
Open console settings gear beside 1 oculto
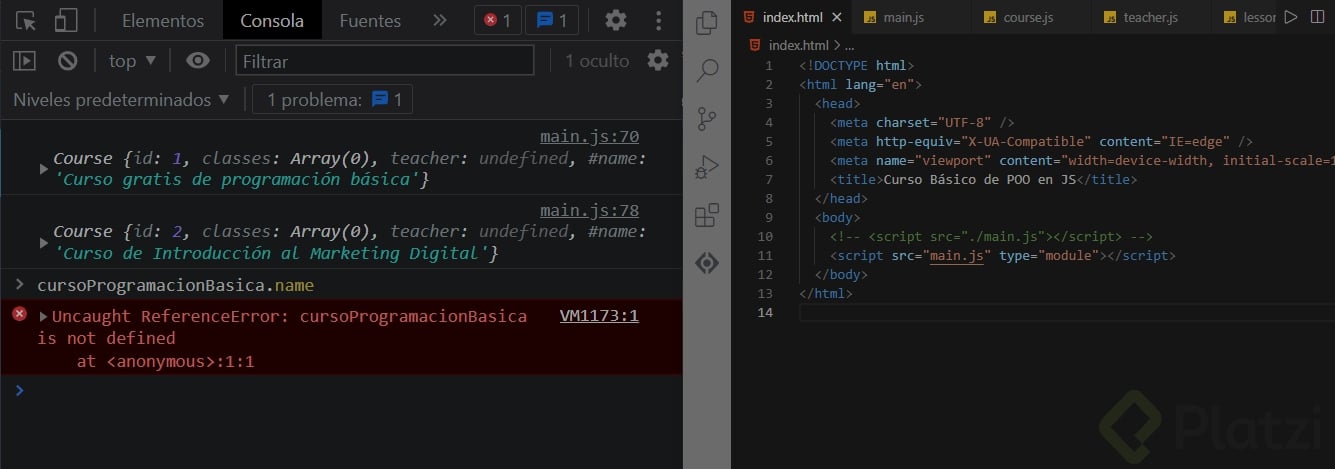[658, 61]
